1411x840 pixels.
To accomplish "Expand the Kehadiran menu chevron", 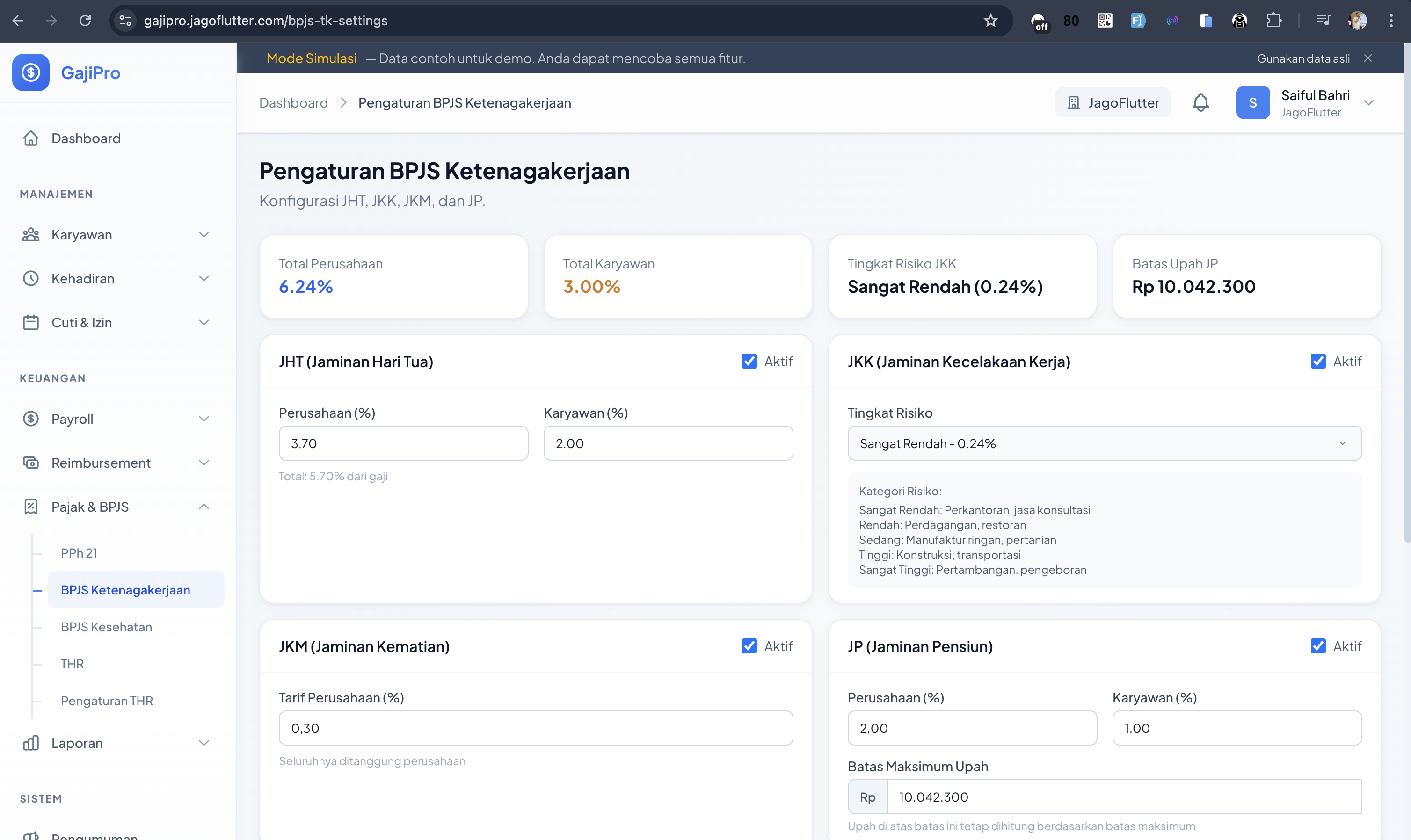I will (204, 278).
